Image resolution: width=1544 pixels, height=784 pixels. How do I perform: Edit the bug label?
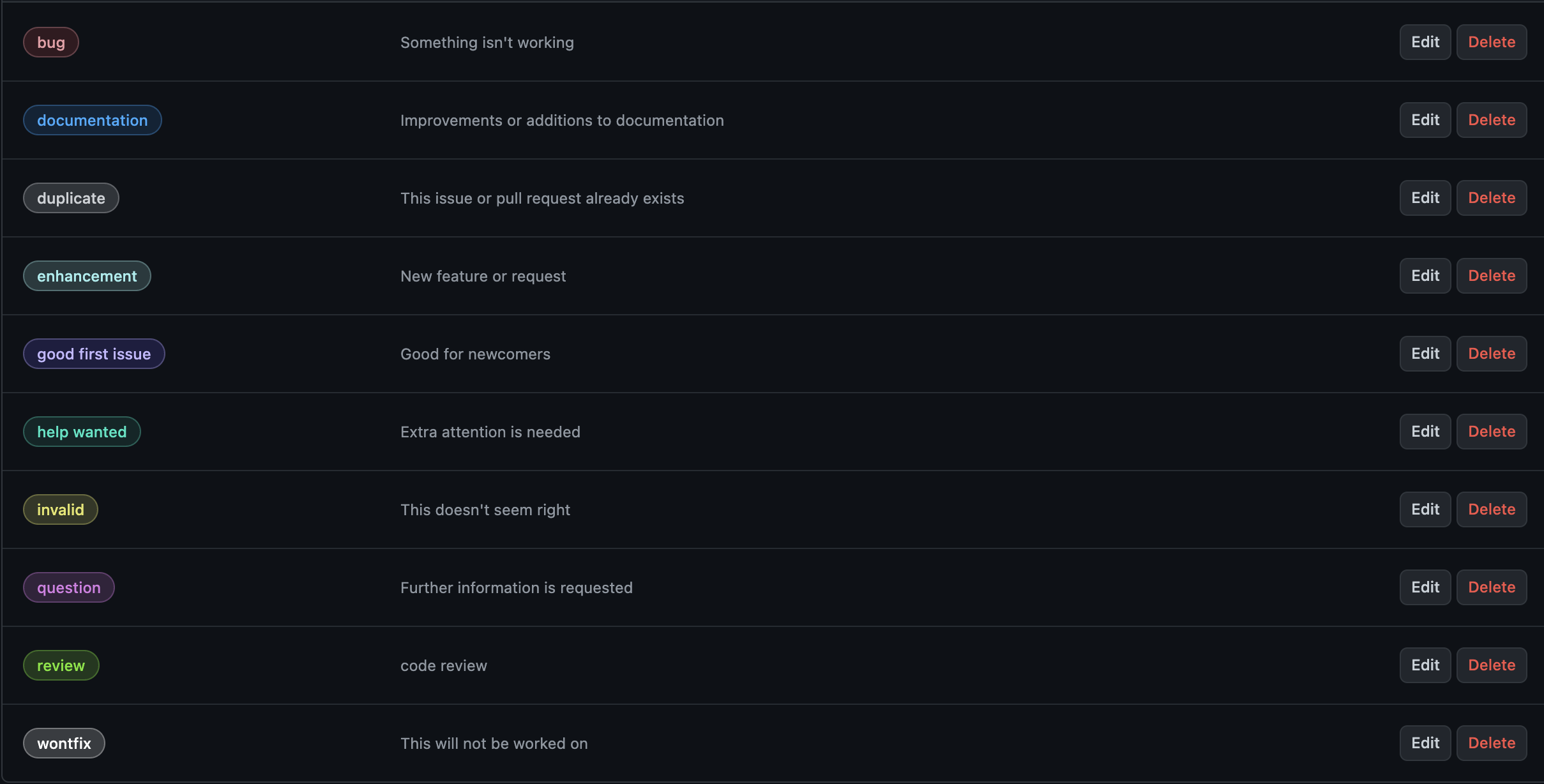pyautogui.click(x=1425, y=42)
